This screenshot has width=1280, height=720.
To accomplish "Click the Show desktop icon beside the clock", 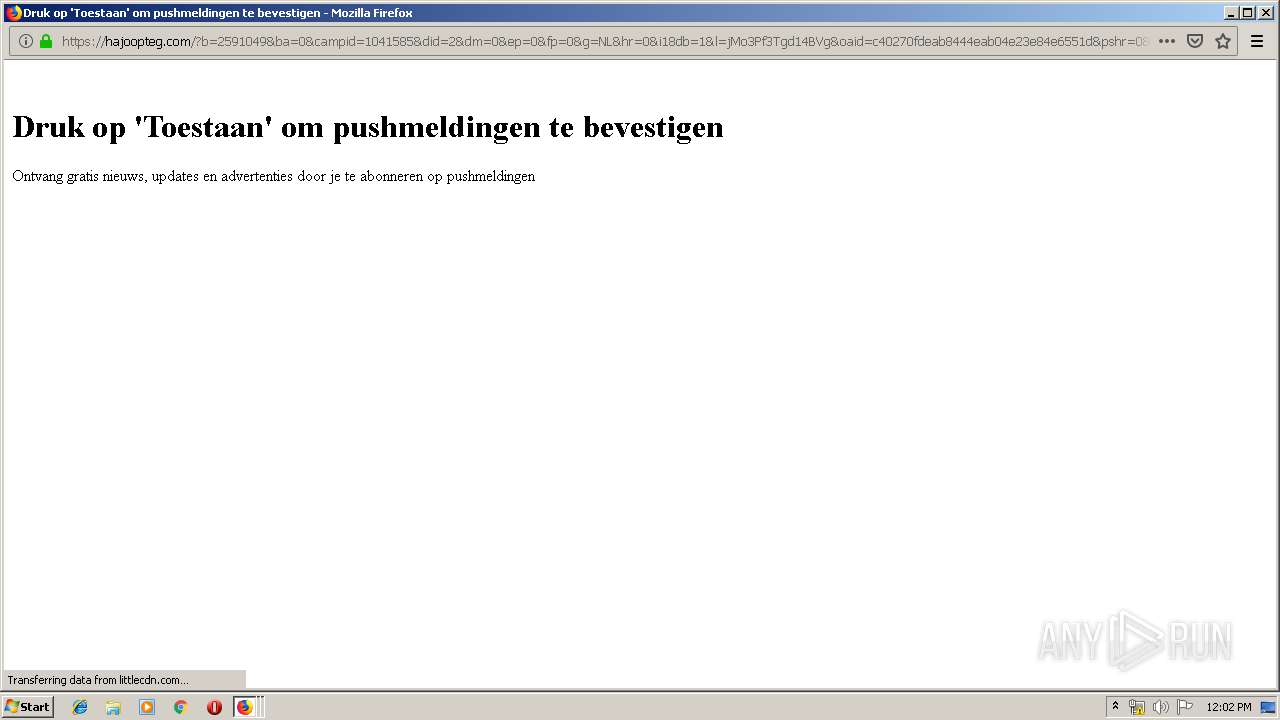I will point(1268,707).
